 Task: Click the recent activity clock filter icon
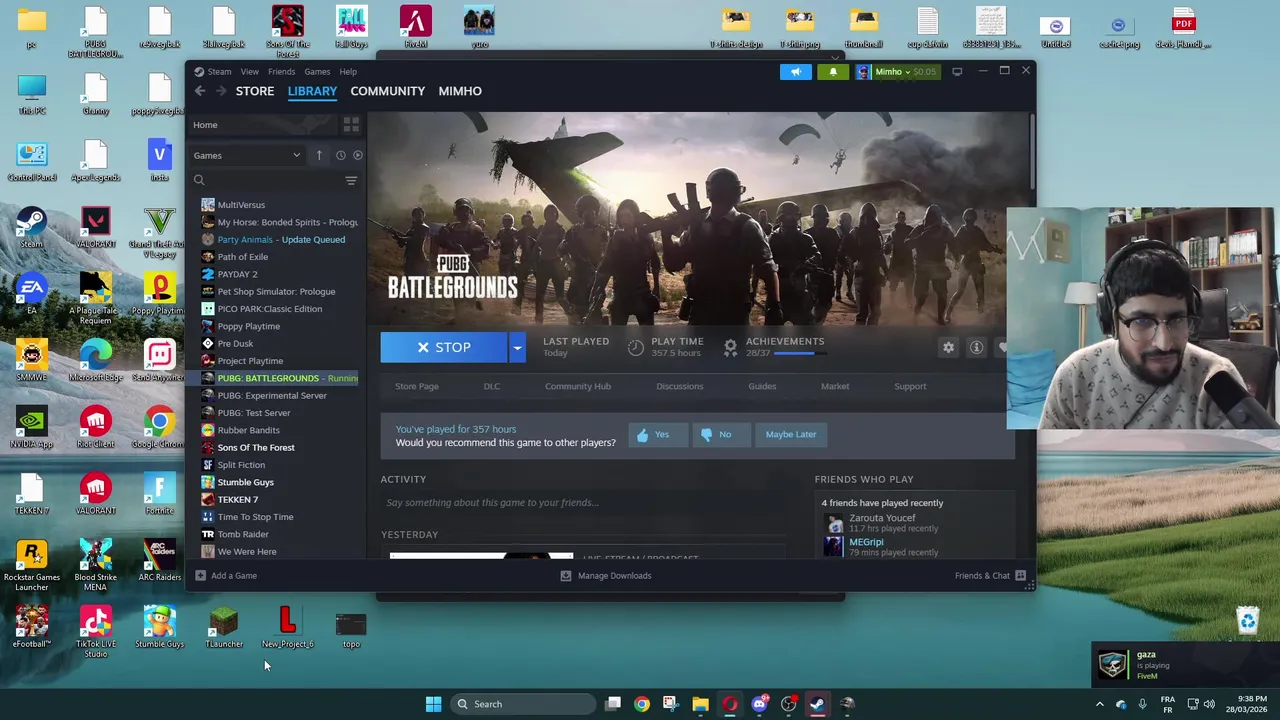[x=340, y=155]
